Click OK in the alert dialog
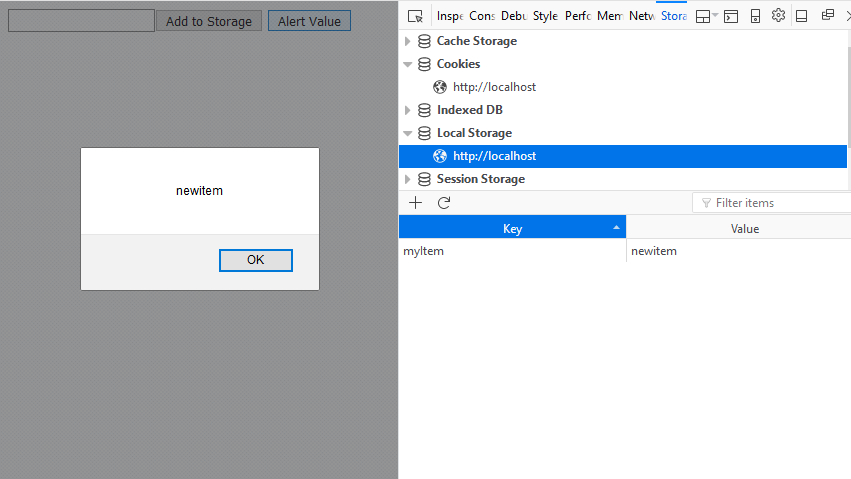 [x=256, y=260]
